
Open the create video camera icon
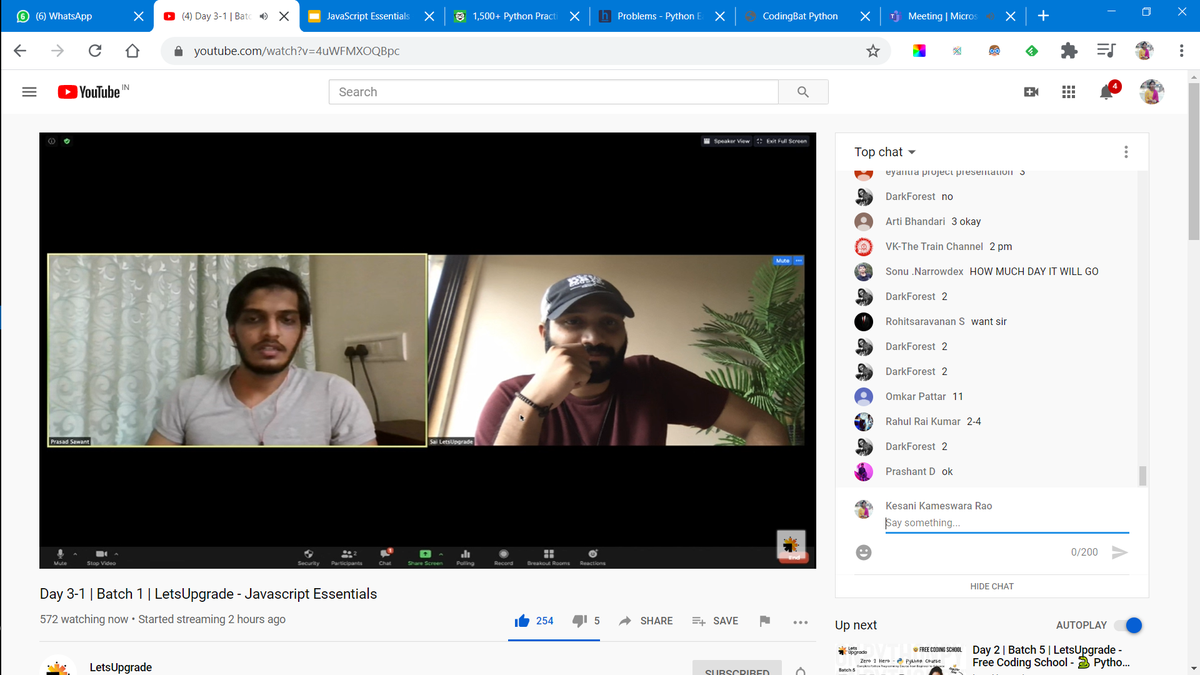click(x=1031, y=92)
